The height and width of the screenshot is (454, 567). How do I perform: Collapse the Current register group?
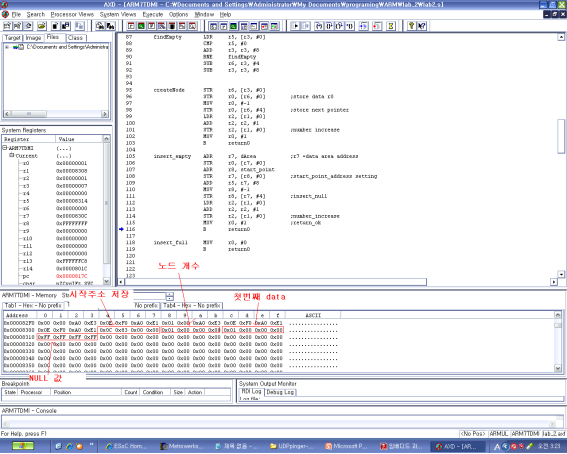[x=12, y=155]
